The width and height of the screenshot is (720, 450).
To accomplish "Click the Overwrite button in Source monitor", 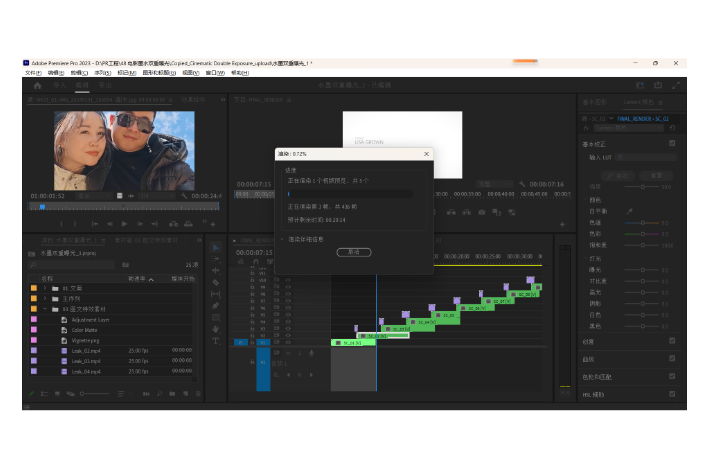I will [188, 224].
